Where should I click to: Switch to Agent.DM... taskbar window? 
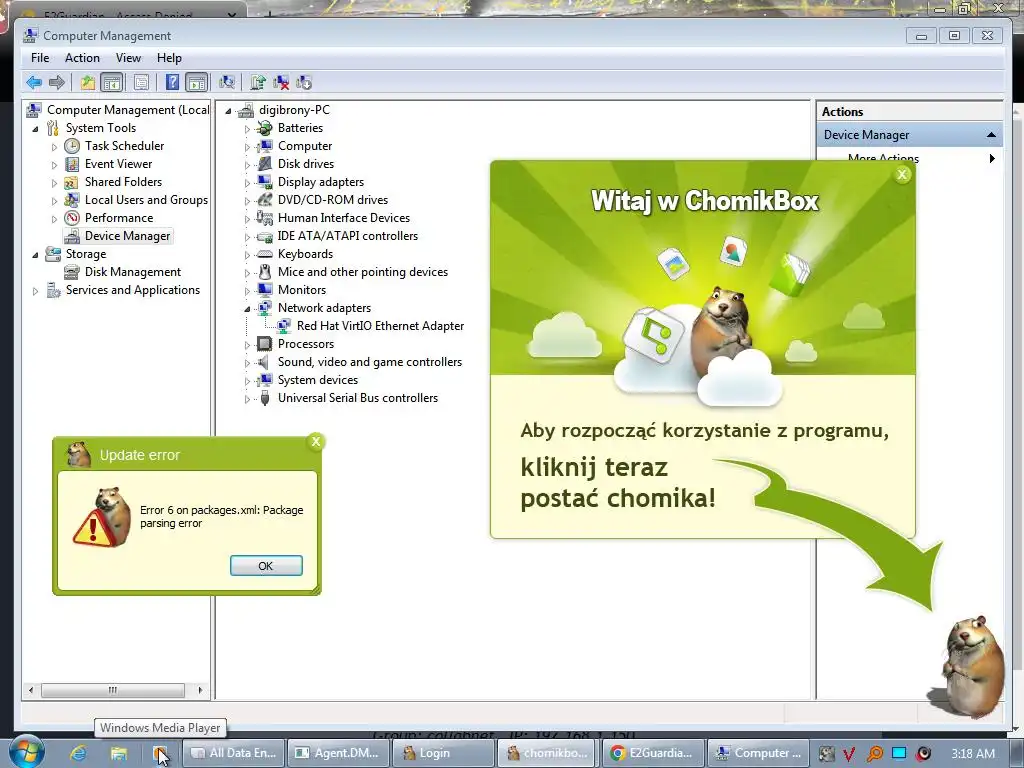(x=338, y=753)
